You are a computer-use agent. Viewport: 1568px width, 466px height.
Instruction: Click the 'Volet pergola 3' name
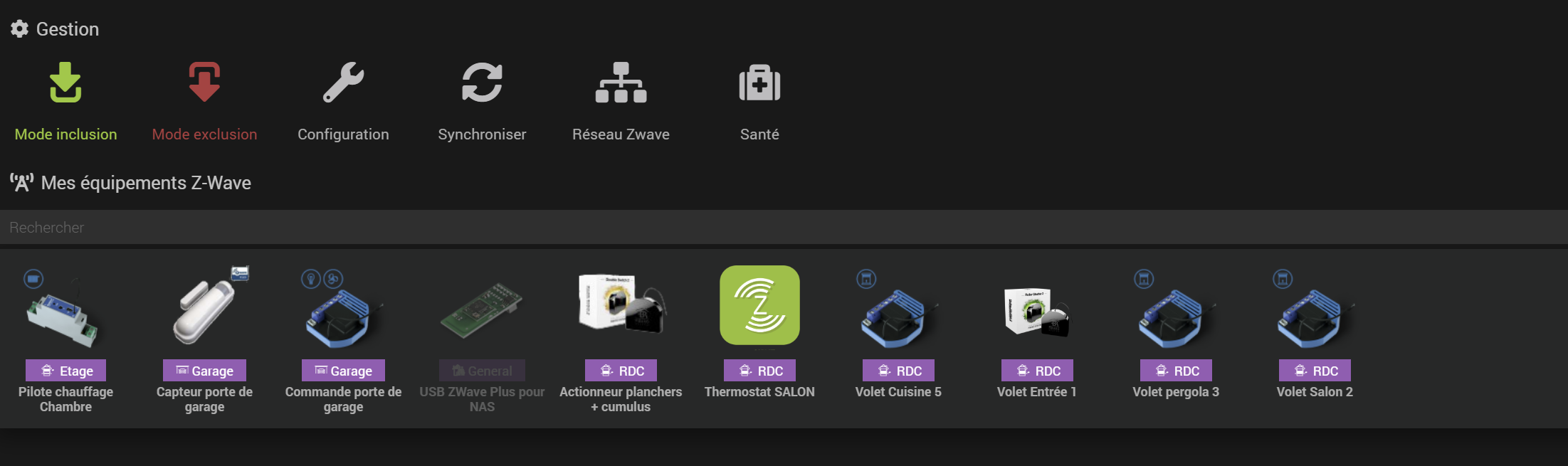(1176, 392)
